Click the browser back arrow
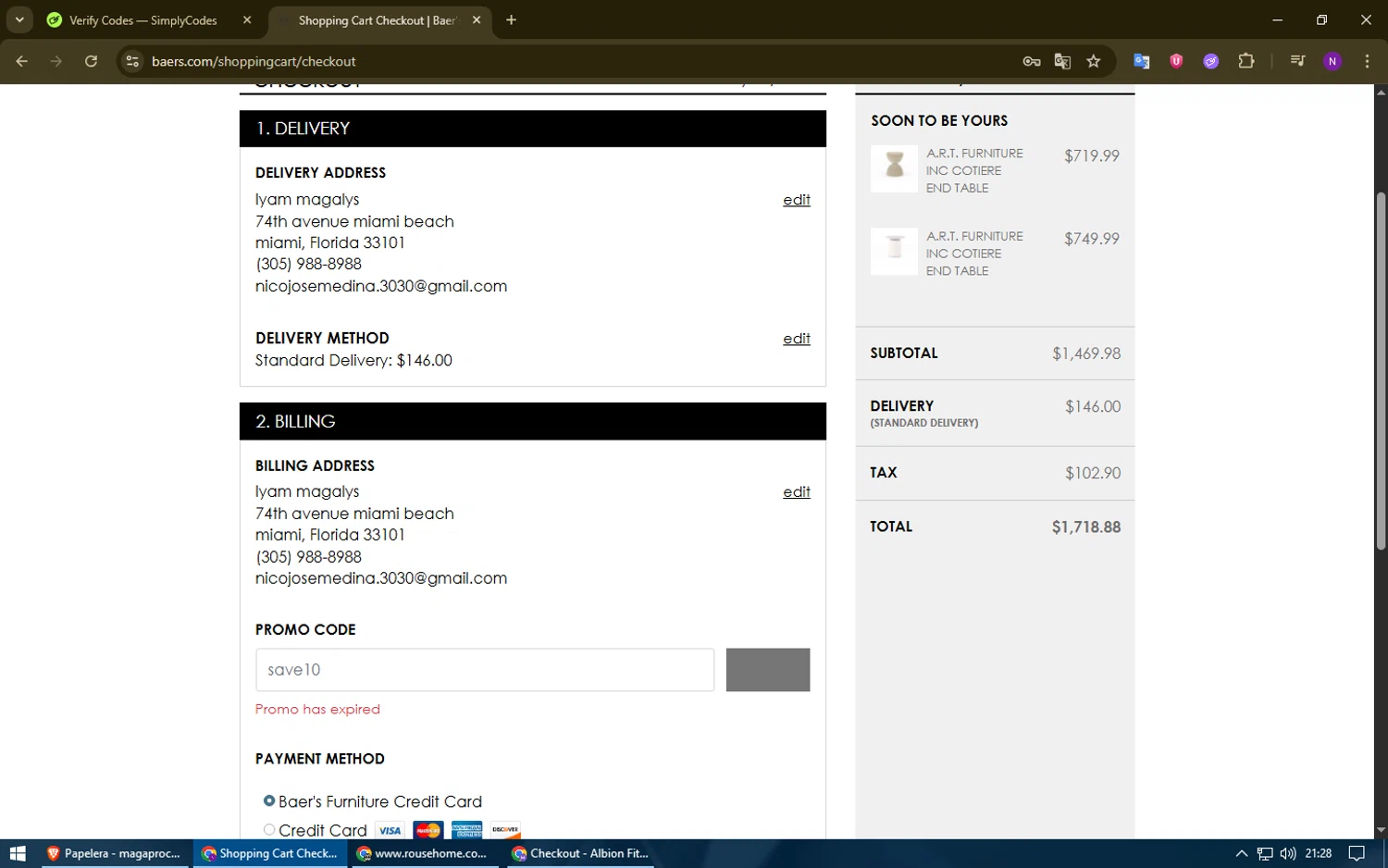Viewport: 1388px width, 868px height. (22, 61)
